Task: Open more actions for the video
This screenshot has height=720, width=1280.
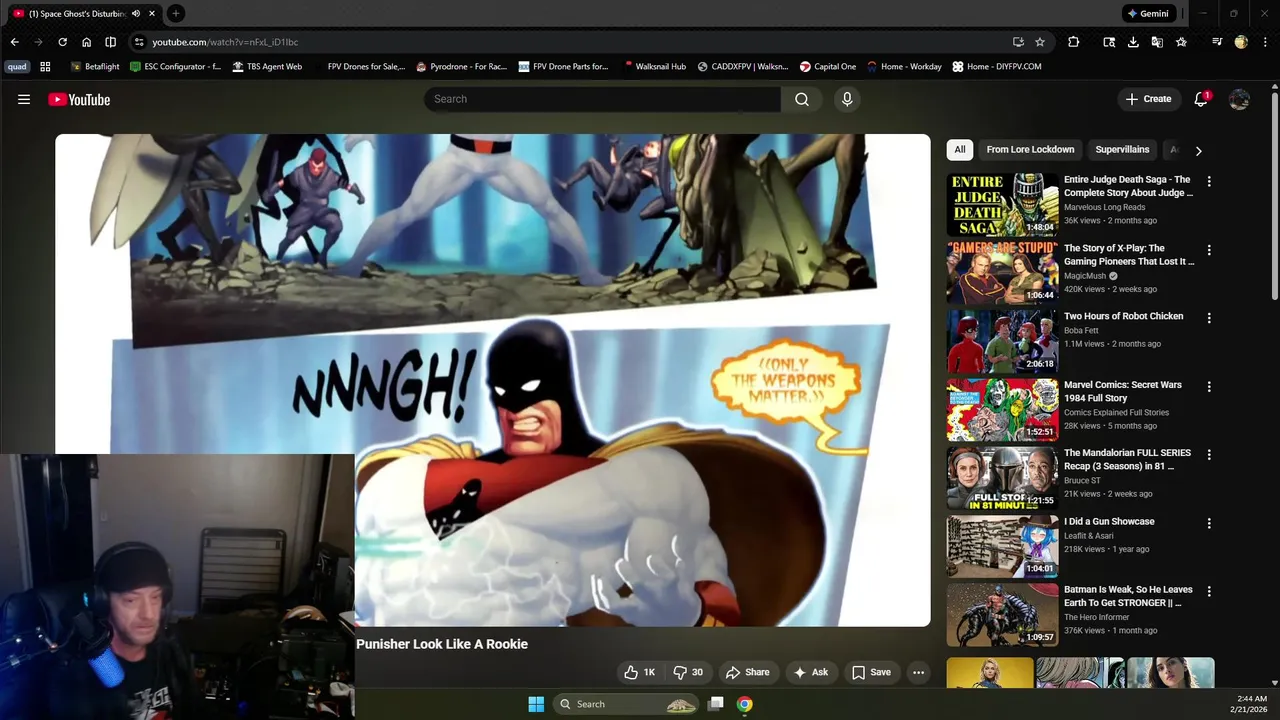Action: 918,672
